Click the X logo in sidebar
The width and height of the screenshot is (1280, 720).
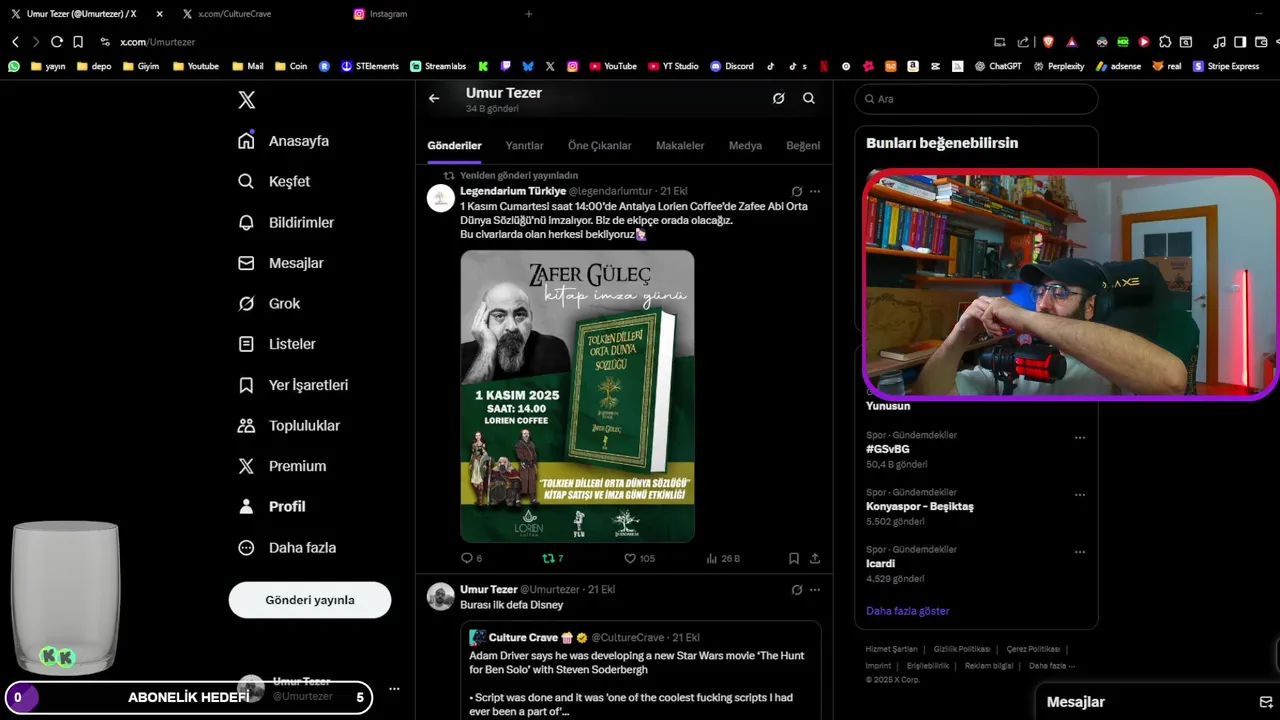(246, 100)
